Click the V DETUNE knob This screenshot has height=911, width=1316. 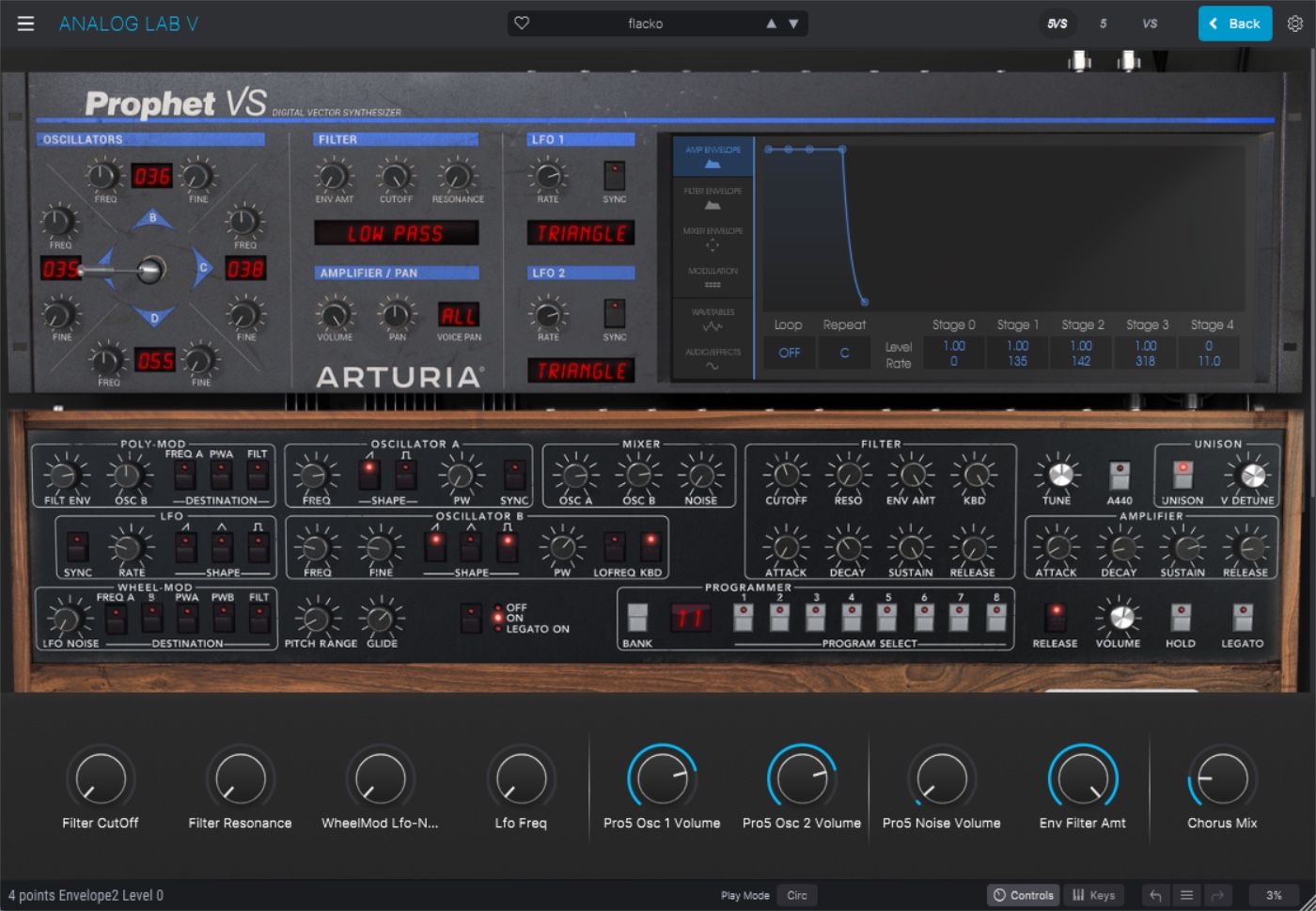(x=1253, y=475)
